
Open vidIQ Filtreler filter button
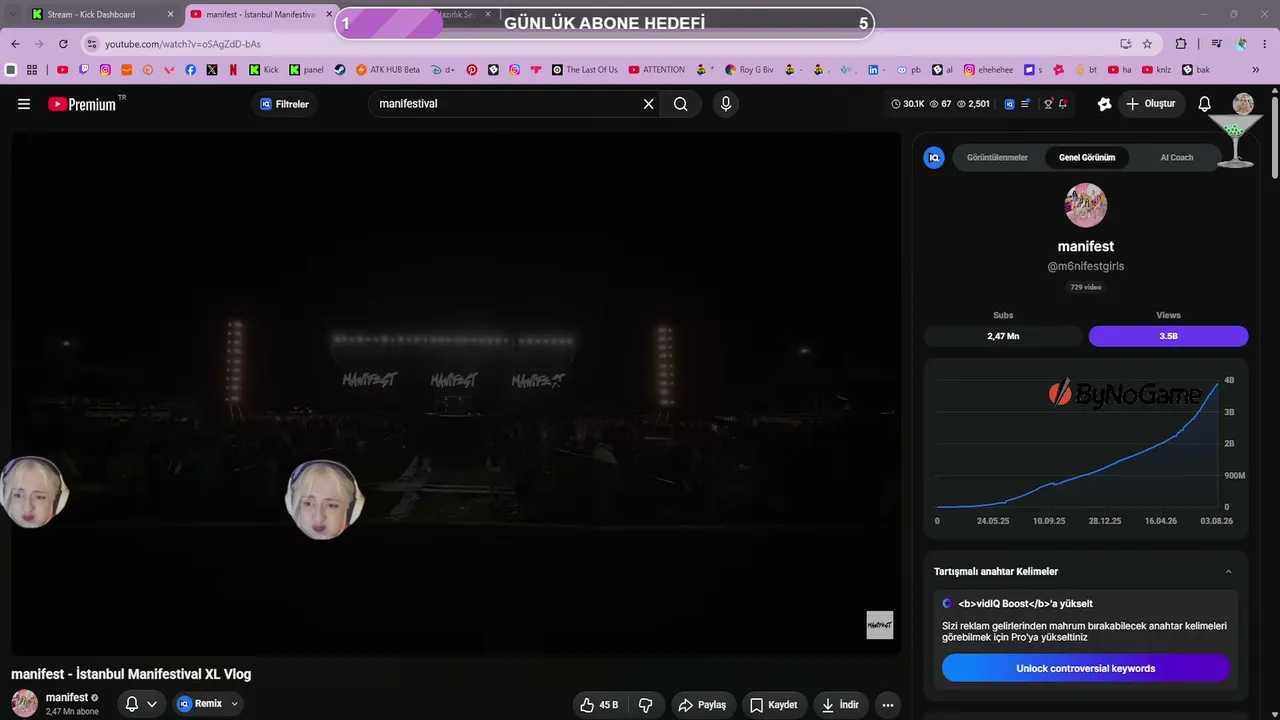pos(284,104)
